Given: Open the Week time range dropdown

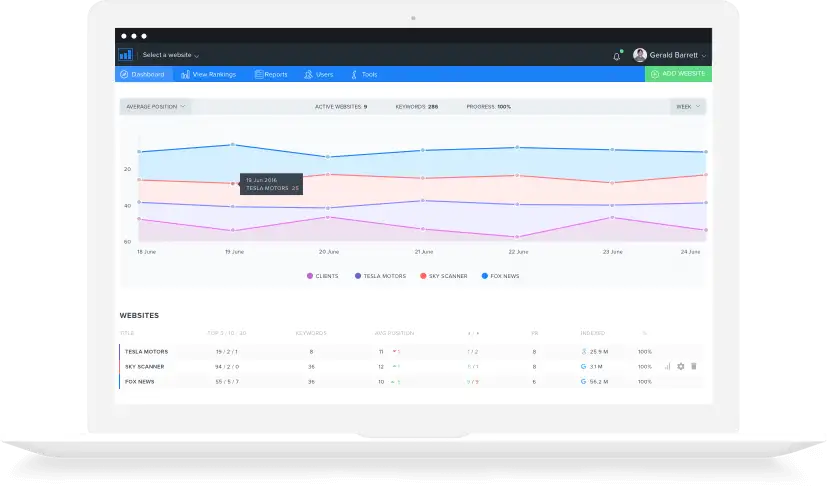Looking at the screenshot, I should coord(687,106).
